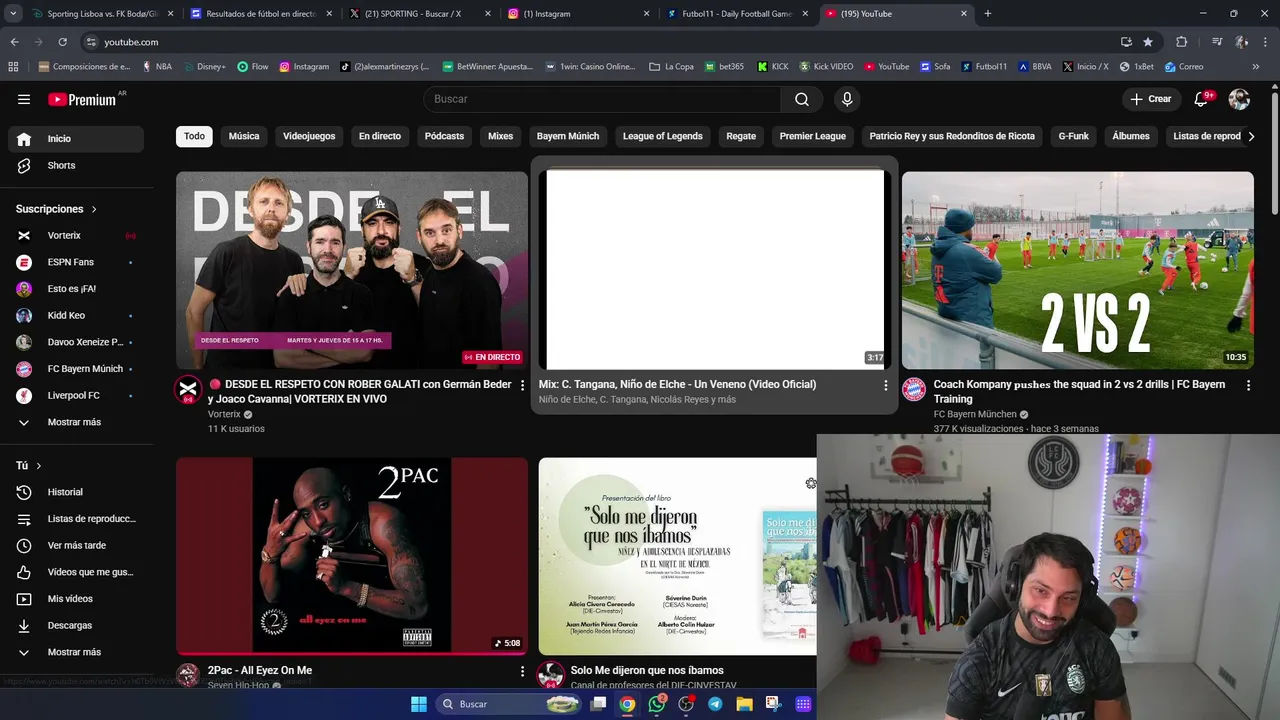Open the Windows Start menu
Image resolution: width=1280 pixels, height=720 pixels.
419,704
